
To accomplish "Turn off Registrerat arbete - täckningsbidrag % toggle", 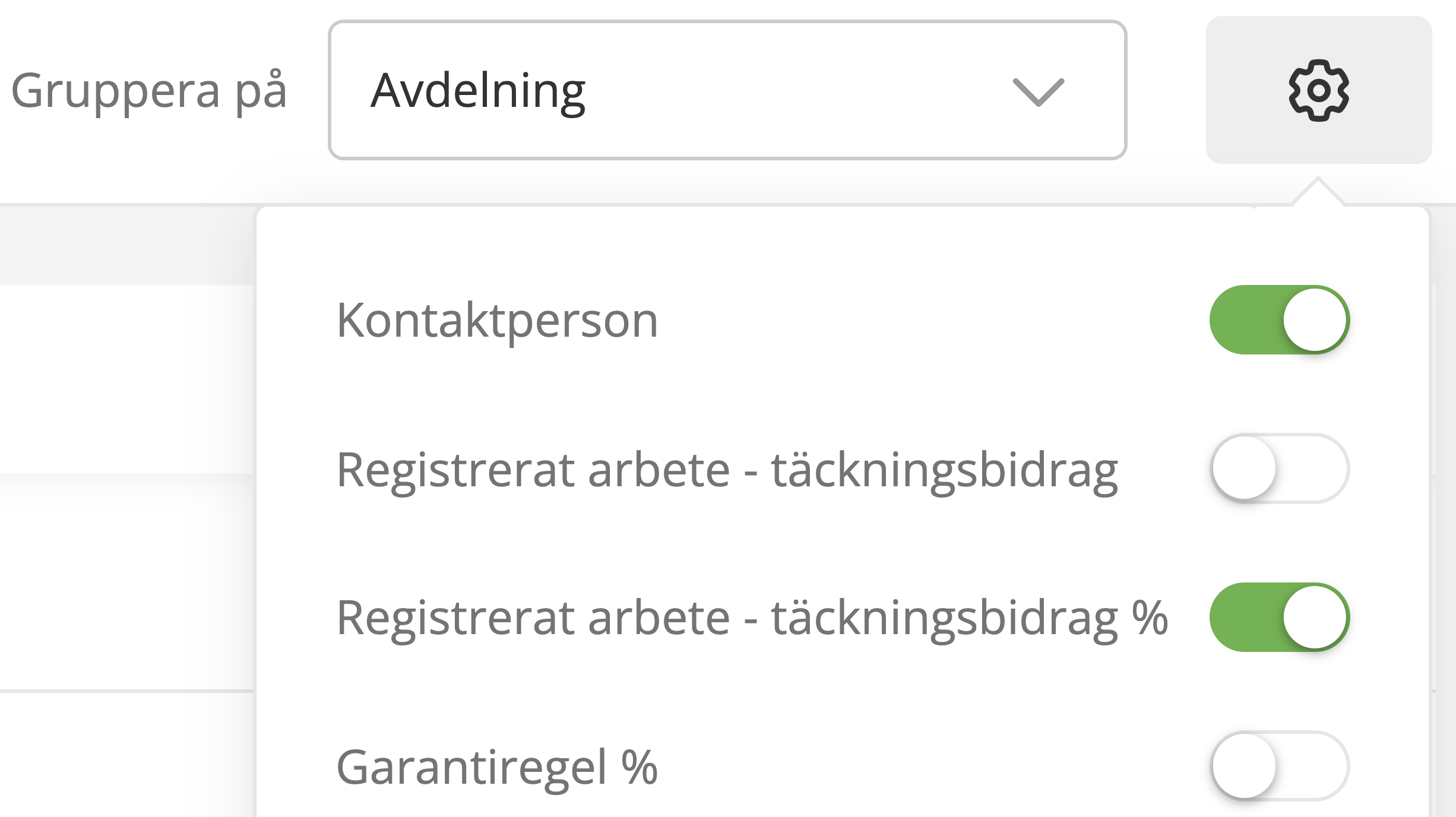I will coord(1280,617).
